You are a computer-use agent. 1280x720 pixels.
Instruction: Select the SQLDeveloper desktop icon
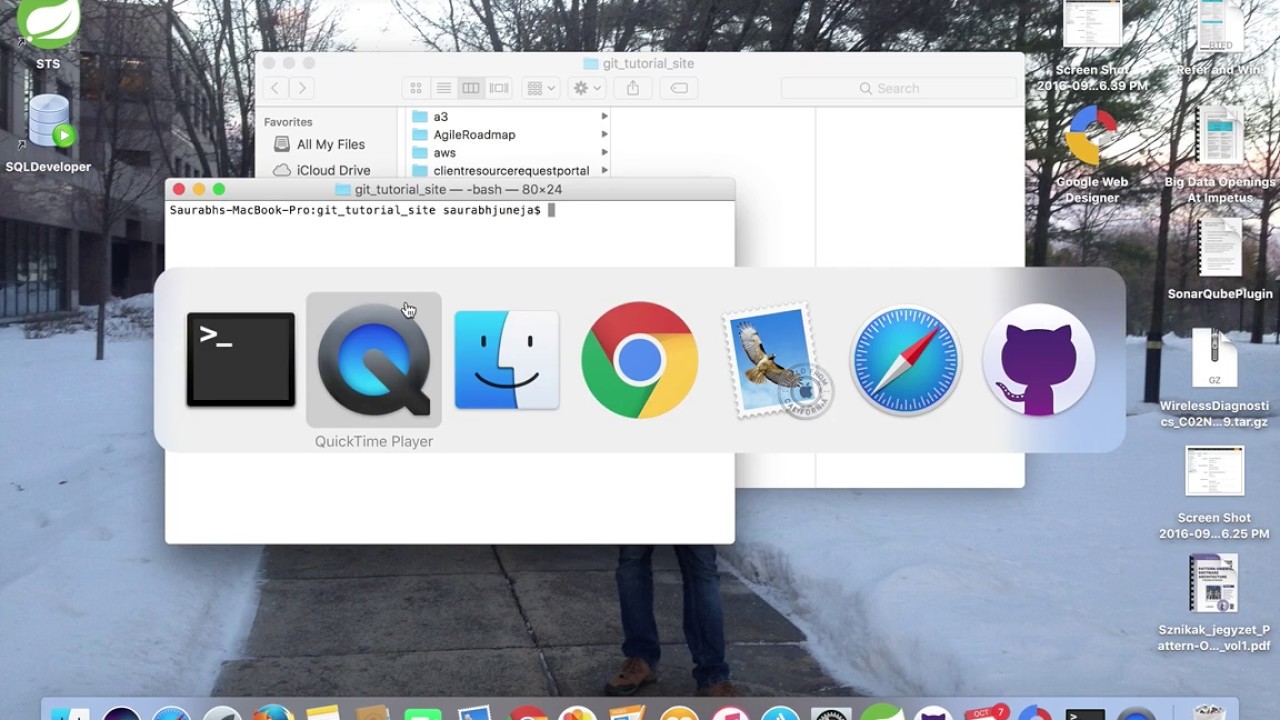(48, 132)
